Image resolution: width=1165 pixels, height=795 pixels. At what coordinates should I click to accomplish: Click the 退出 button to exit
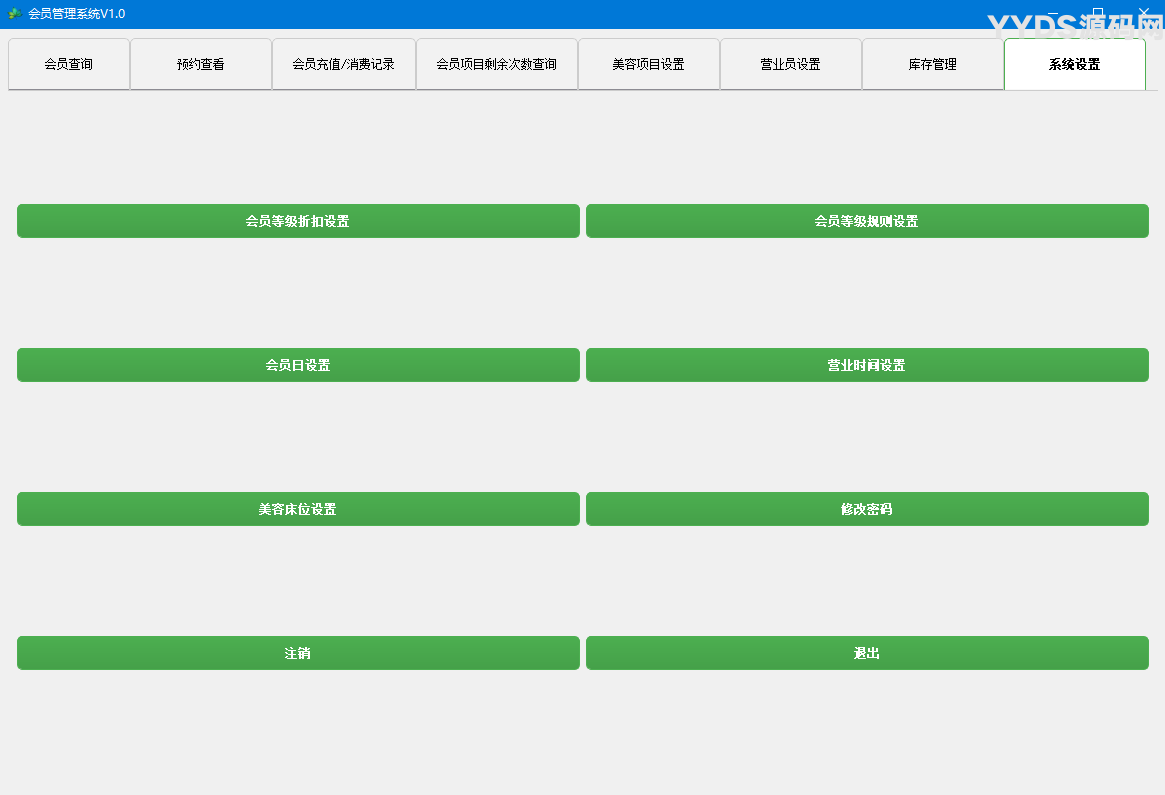pyautogui.click(x=866, y=652)
